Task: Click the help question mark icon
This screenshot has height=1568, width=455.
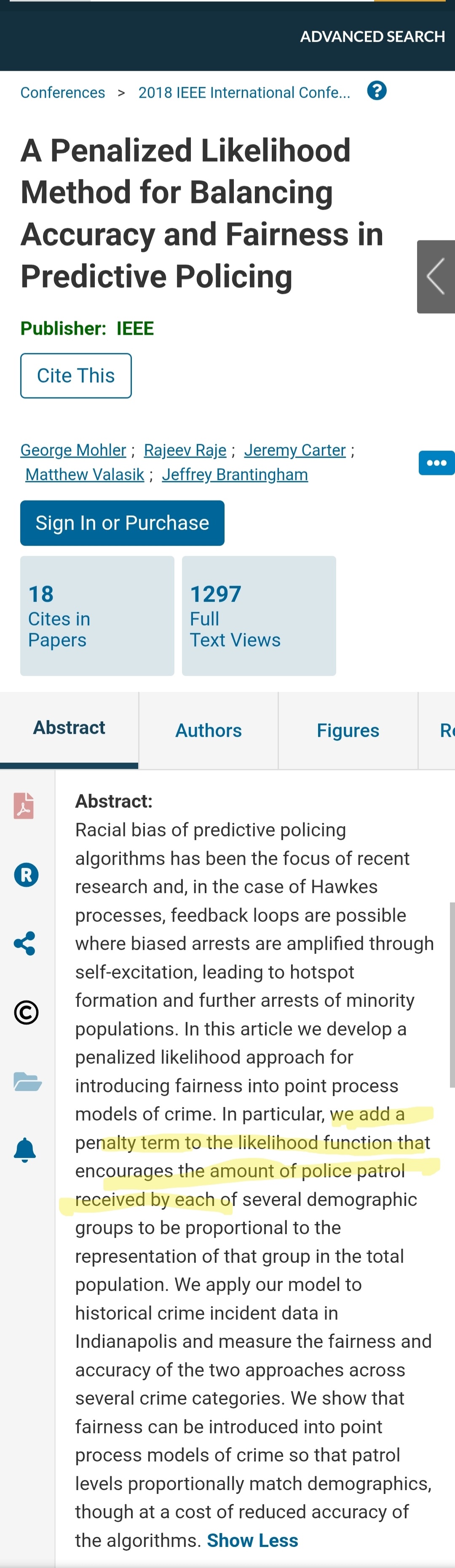Action: 376,91
